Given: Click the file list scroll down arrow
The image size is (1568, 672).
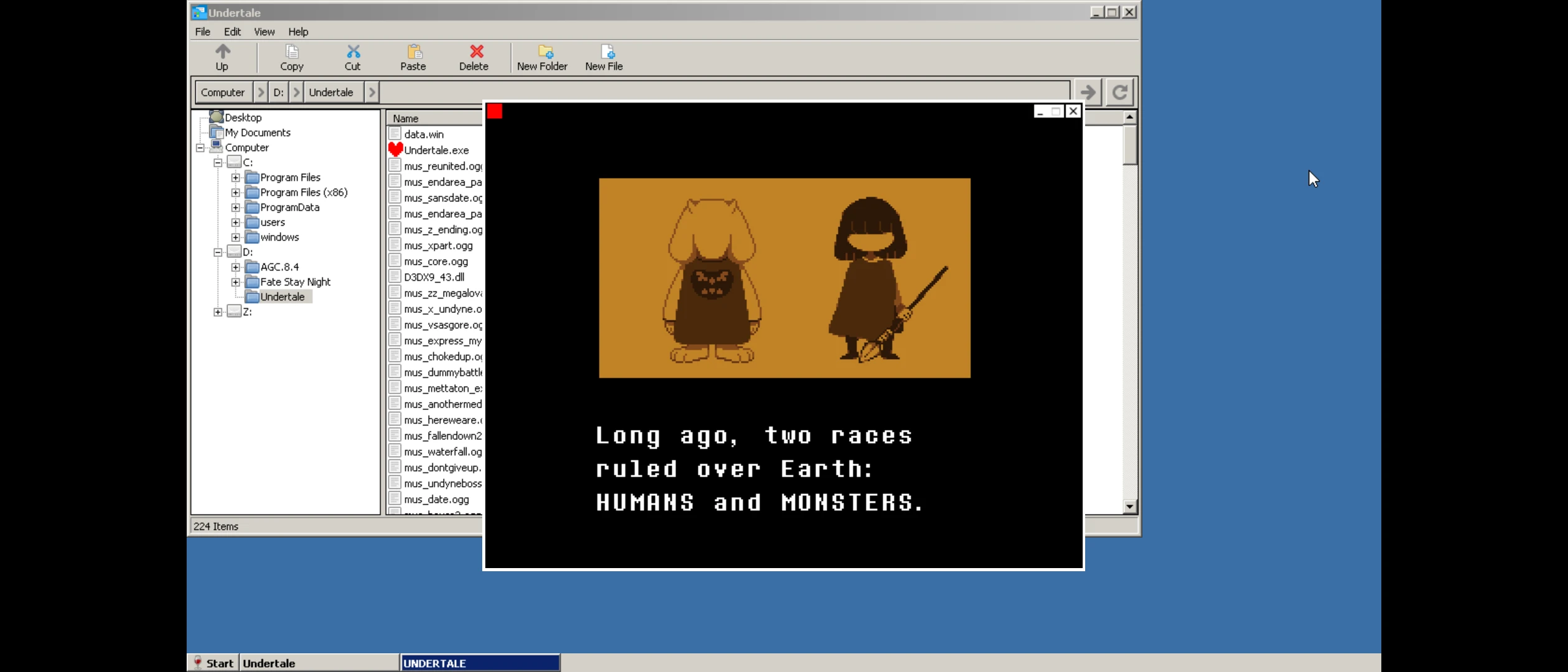Looking at the screenshot, I should click(x=1129, y=506).
